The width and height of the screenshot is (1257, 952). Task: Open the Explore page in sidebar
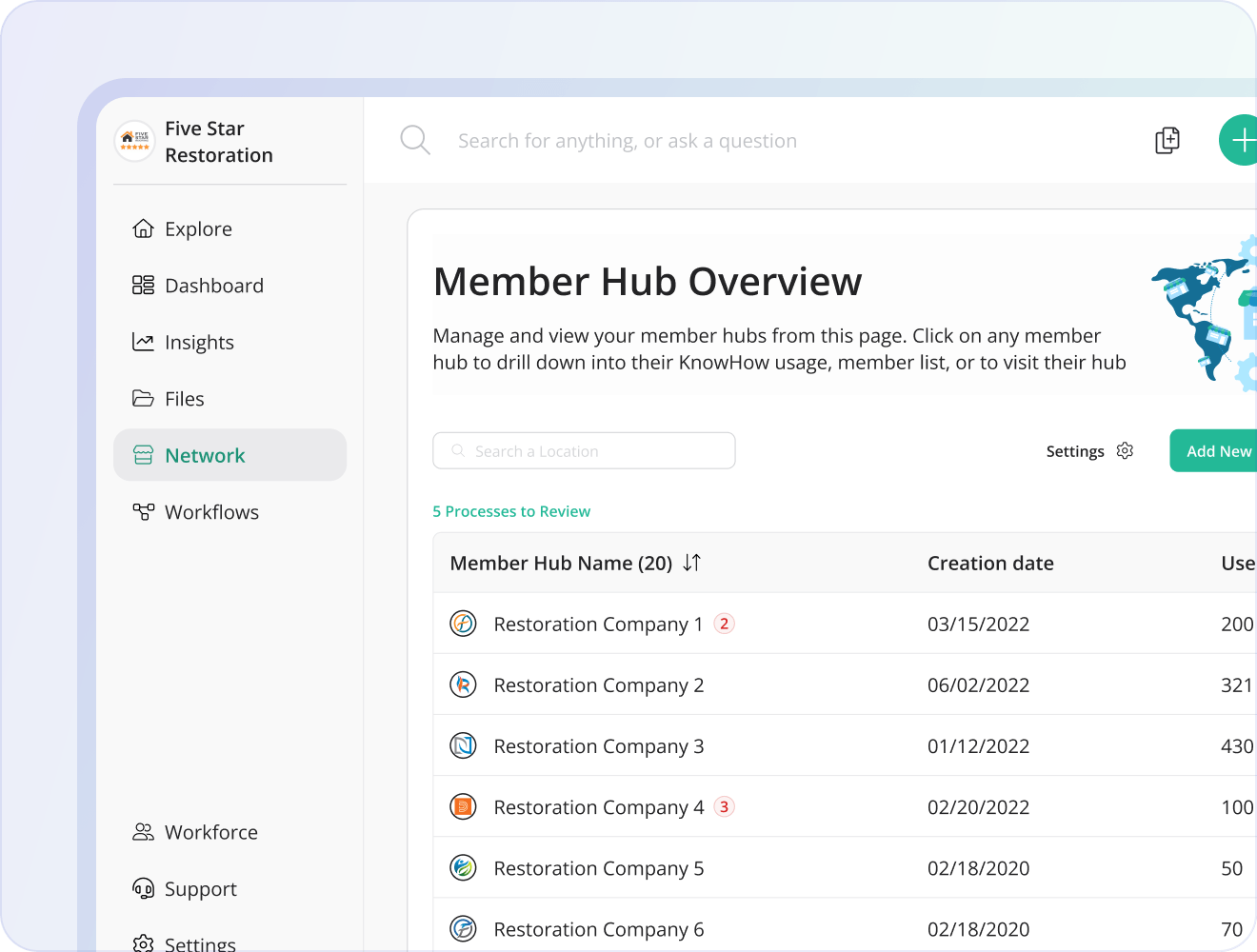198,229
